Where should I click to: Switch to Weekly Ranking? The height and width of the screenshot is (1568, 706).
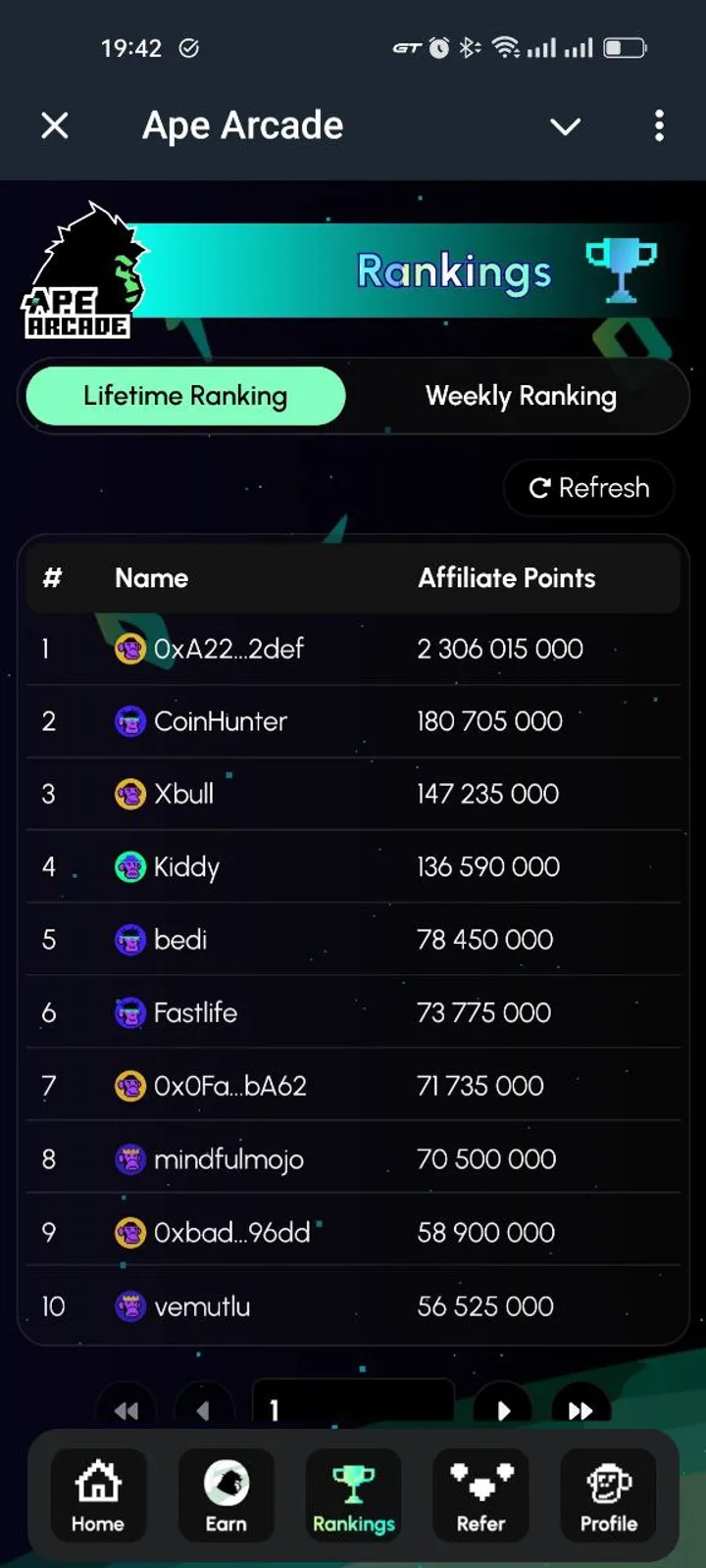pyautogui.click(x=521, y=396)
